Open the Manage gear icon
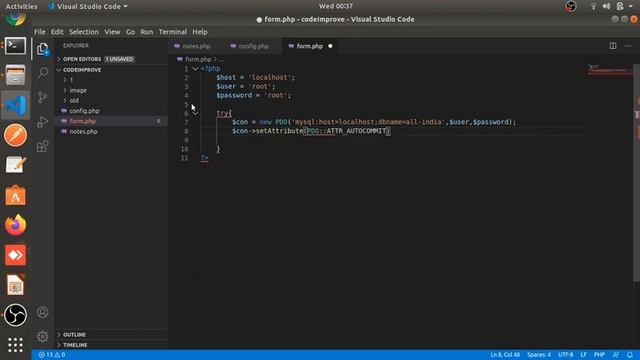This screenshot has width=640, height=360. (x=42, y=336)
